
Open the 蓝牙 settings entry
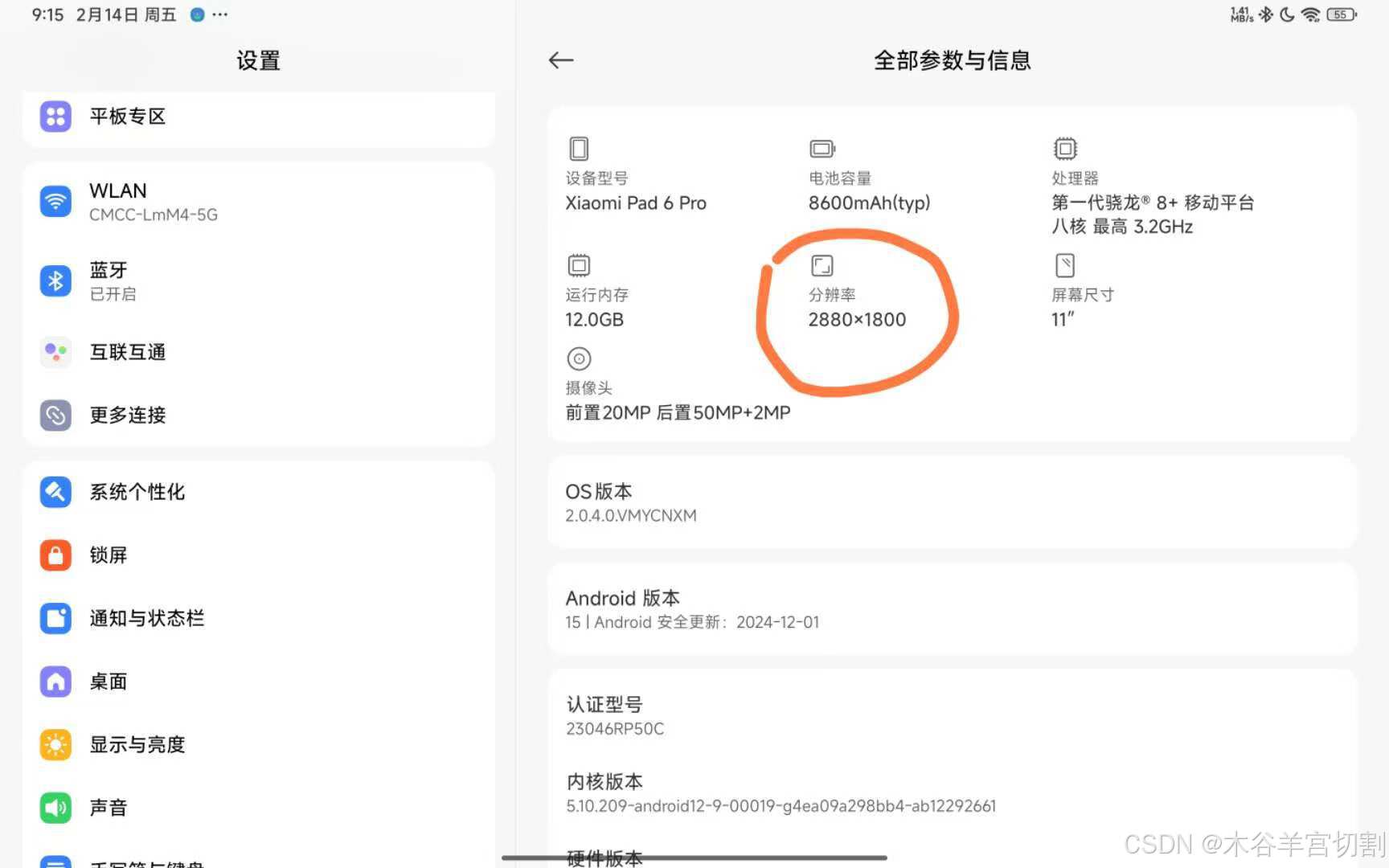[x=259, y=280]
